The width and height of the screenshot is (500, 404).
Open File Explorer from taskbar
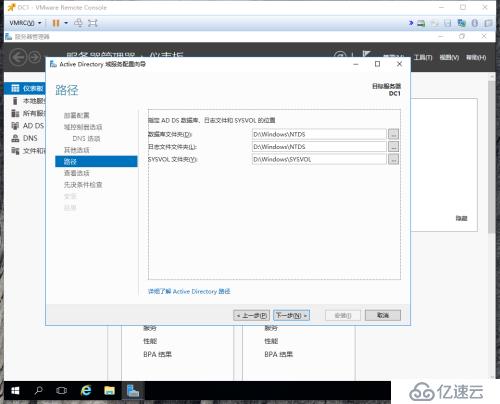(109, 390)
